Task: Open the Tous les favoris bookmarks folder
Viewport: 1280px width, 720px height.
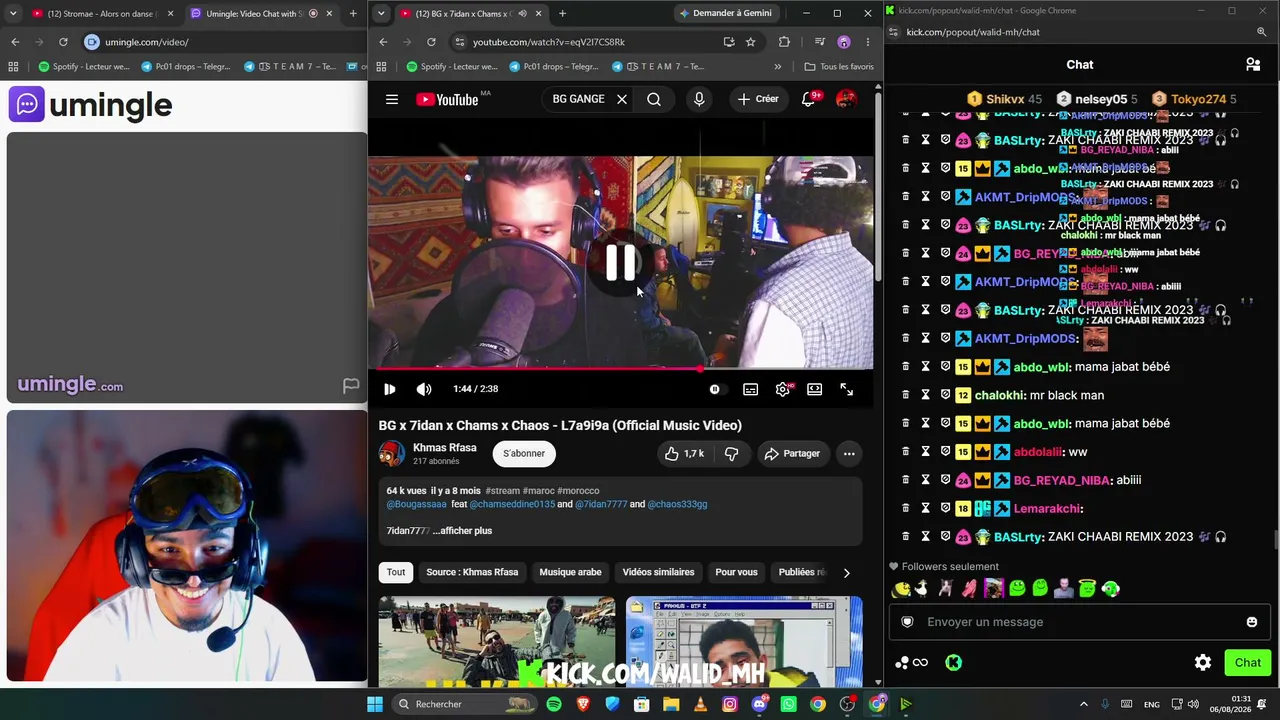Action: tap(839, 67)
